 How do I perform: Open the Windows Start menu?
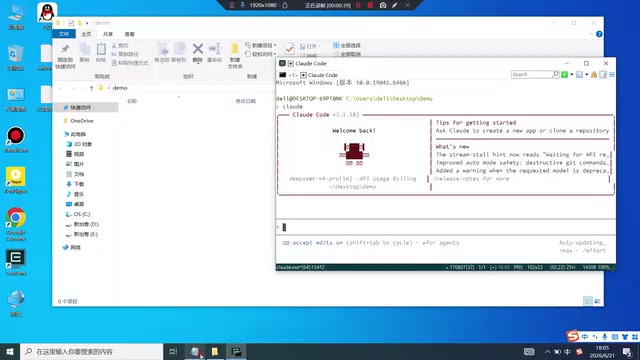pyautogui.click(x=10, y=351)
